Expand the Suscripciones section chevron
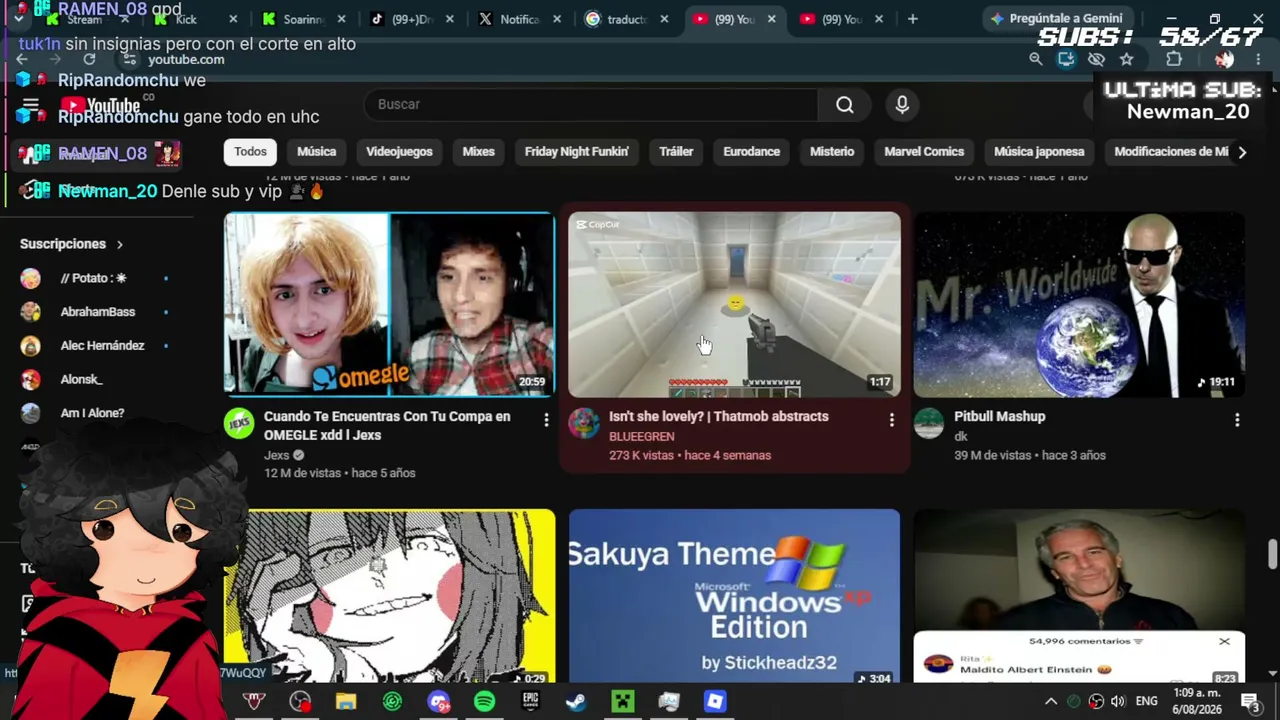 119,244
